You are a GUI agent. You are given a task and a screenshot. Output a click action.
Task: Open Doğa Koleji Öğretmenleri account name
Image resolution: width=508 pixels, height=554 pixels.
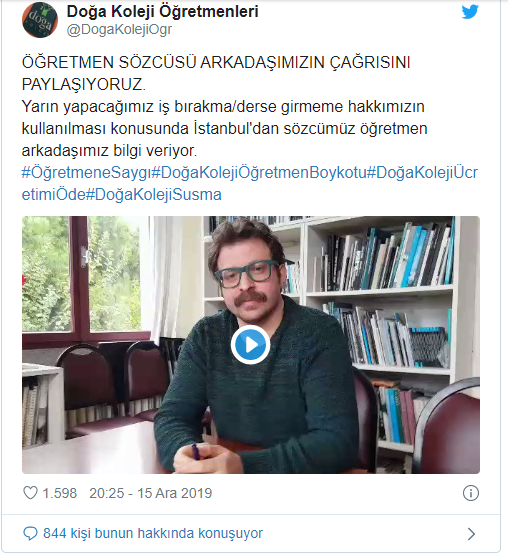[x=163, y=11]
